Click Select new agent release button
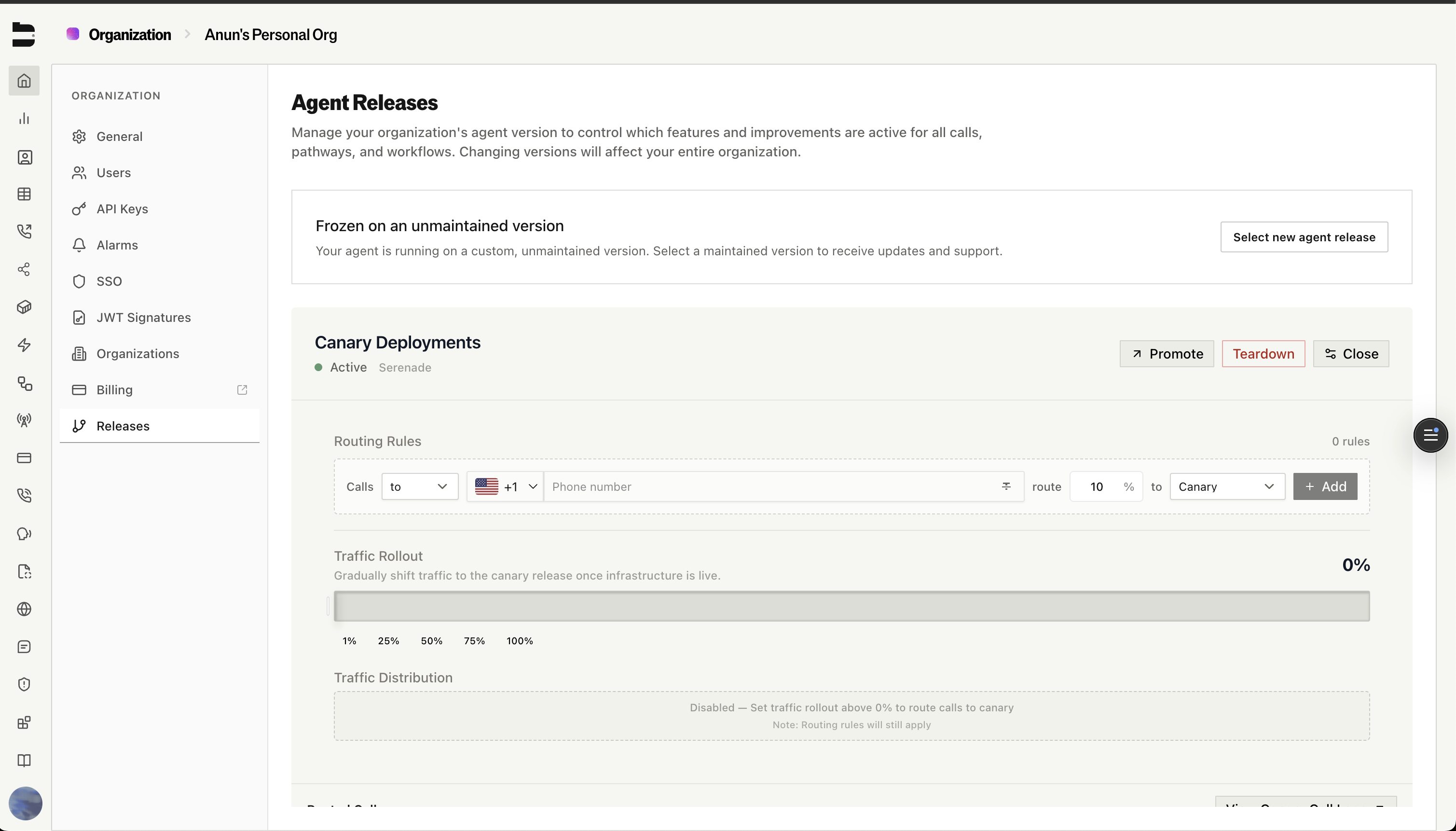The height and width of the screenshot is (831, 1456). [1304, 237]
